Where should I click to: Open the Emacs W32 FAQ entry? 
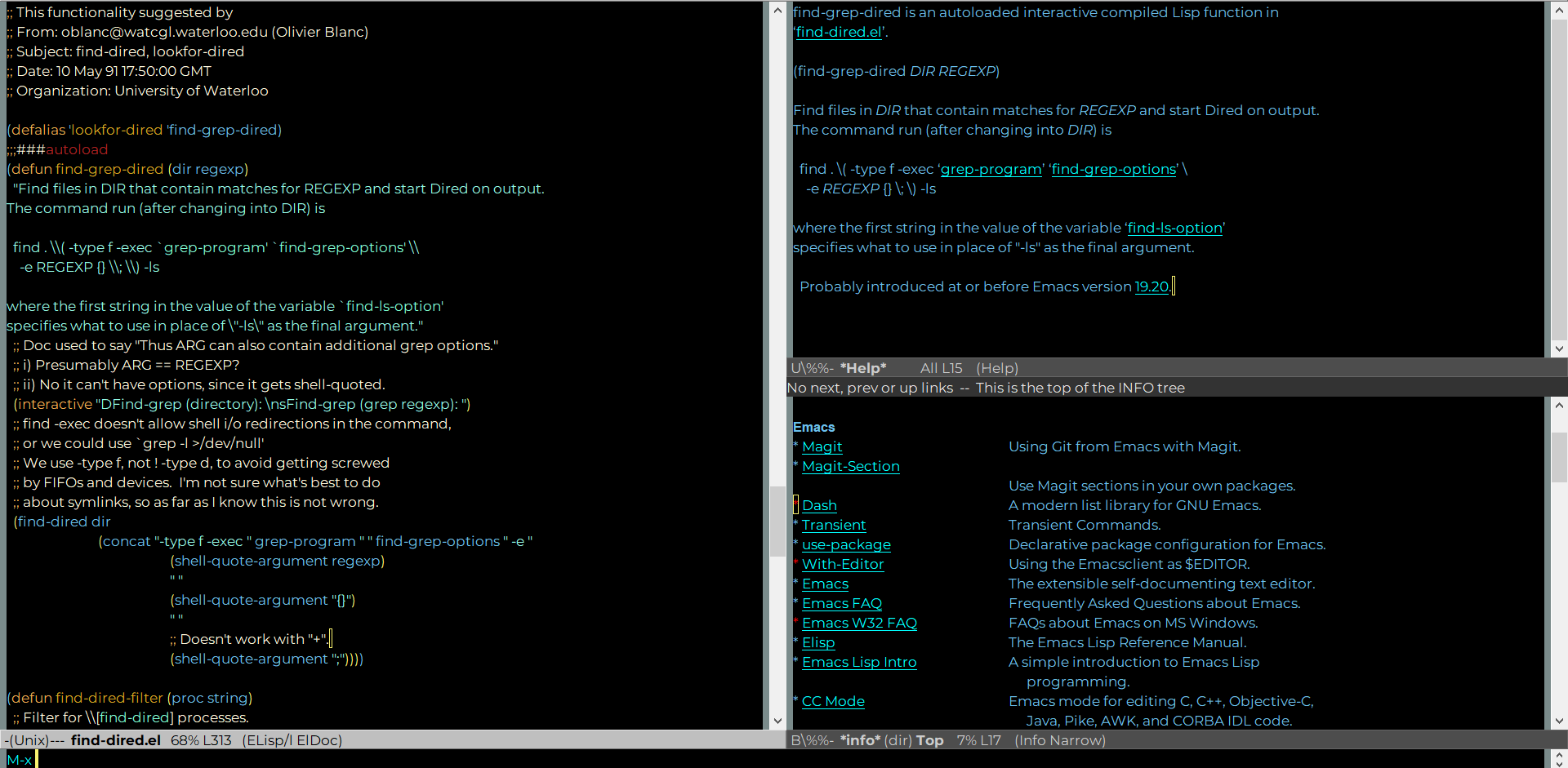(859, 623)
